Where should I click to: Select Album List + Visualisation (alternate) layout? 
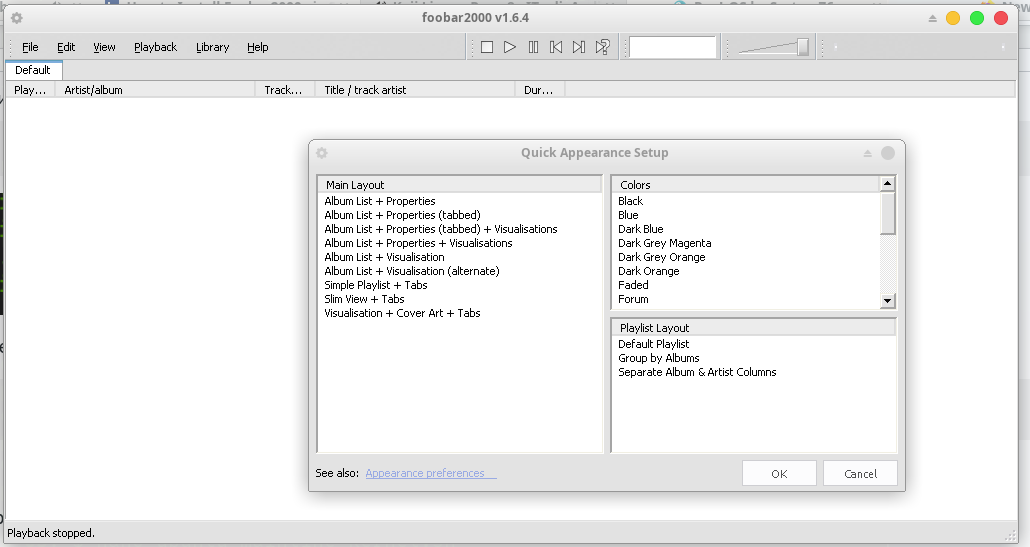point(412,271)
